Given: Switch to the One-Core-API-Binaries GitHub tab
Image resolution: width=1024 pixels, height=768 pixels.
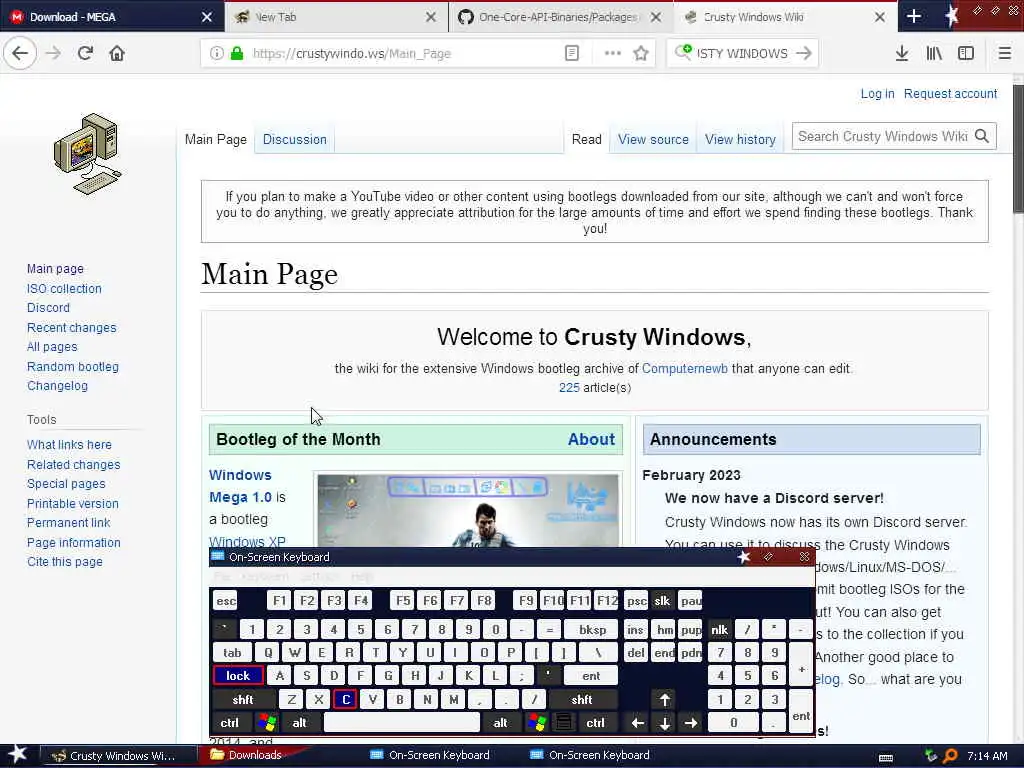Looking at the screenshot, I should point(558,17).
